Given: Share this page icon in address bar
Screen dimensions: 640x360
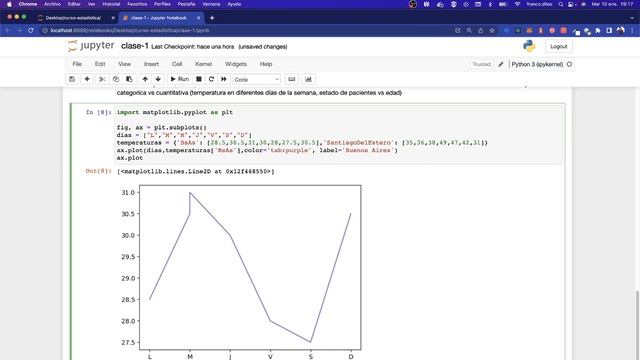Looking at the screenshot, I should (480, 31).
